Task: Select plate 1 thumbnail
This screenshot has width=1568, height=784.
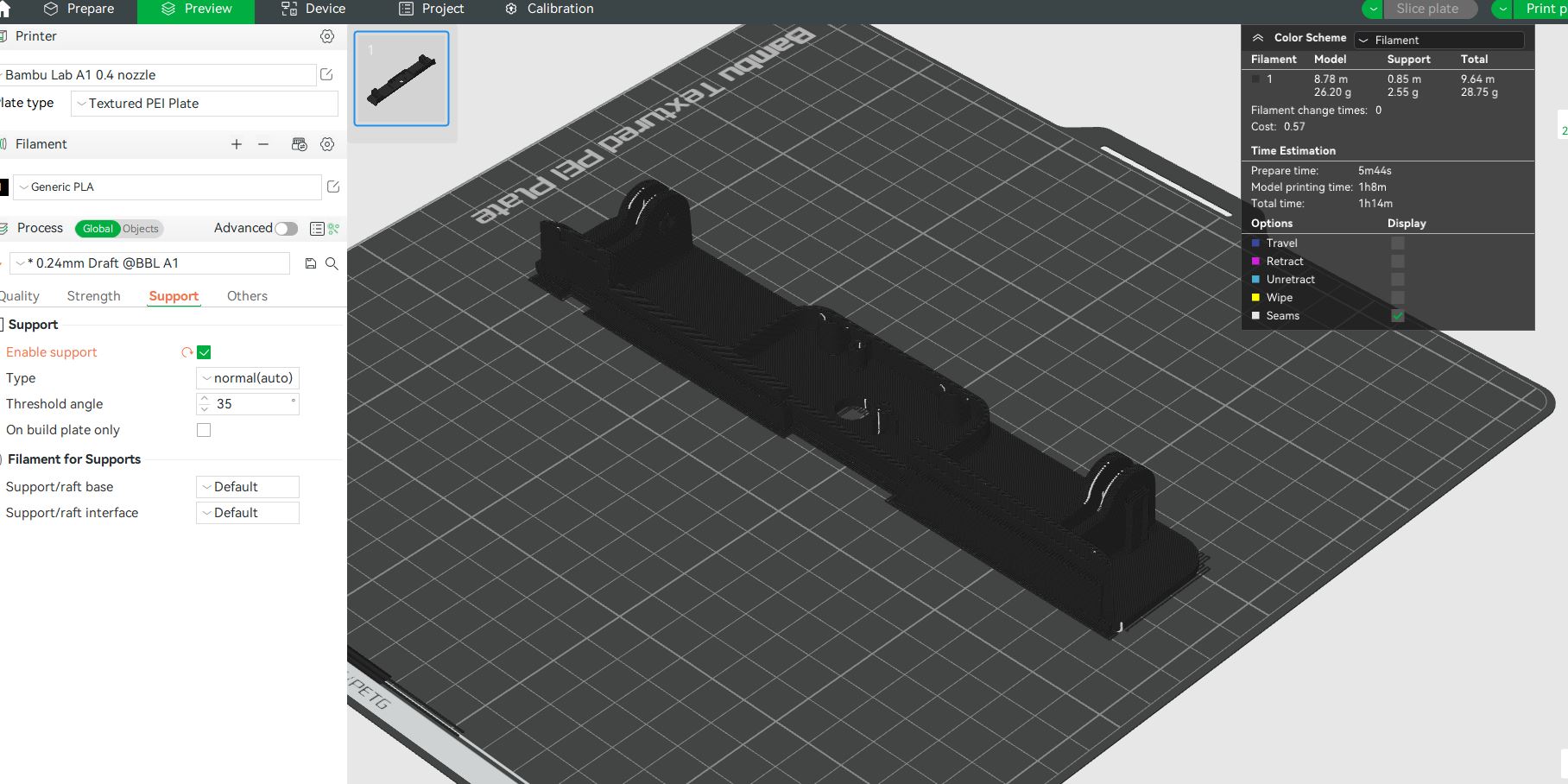Action: (x=401, y=79)
